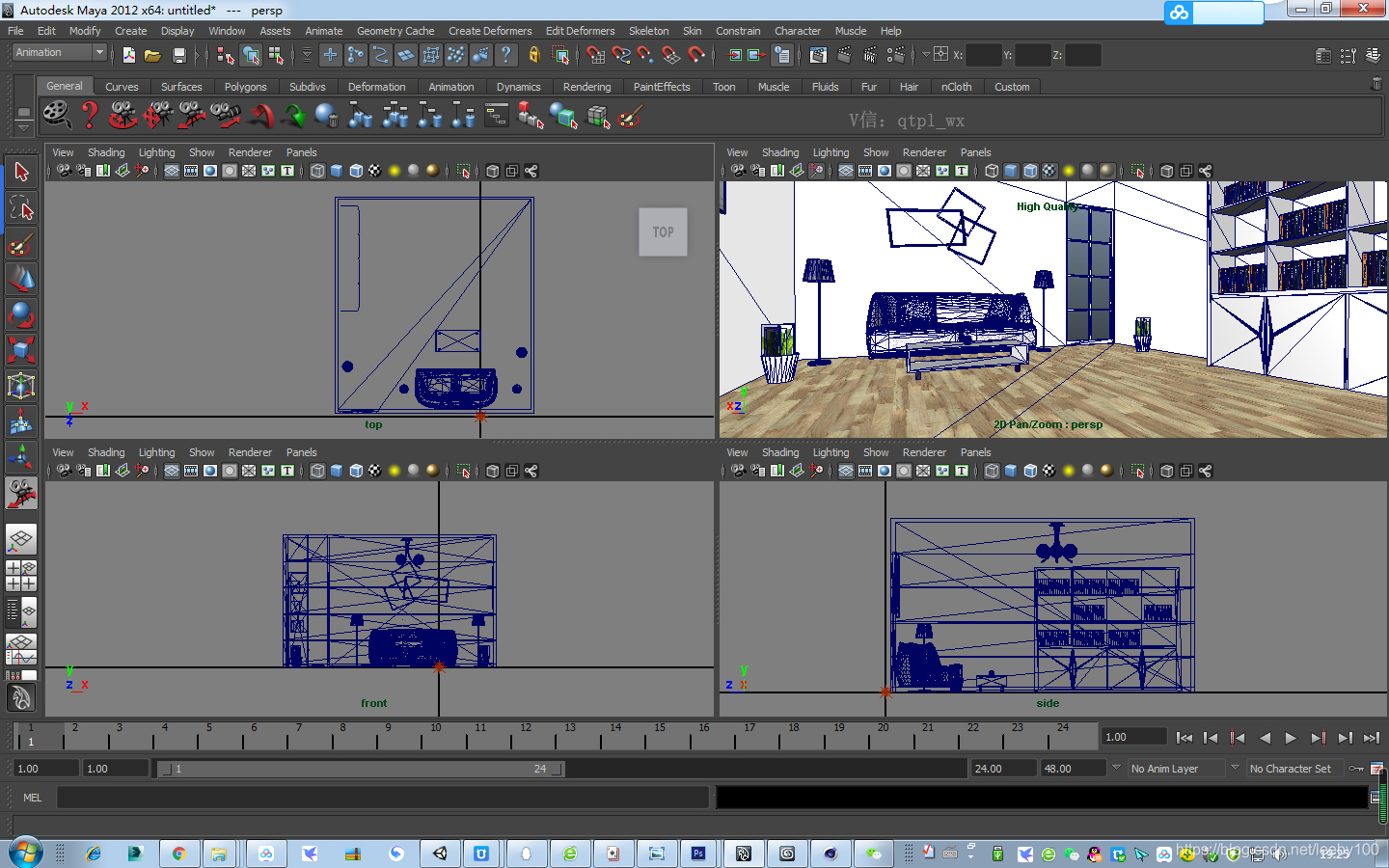Toggle X-ray display in side viewport
Viewport: 1389px width, 868px height.
click(x=1167, y=471)
